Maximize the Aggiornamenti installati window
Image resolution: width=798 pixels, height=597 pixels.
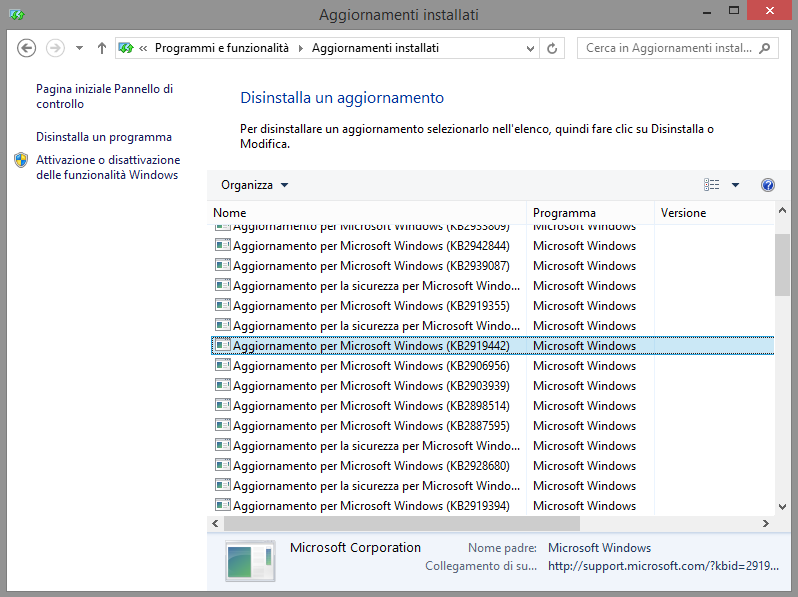tap(733, 11)
